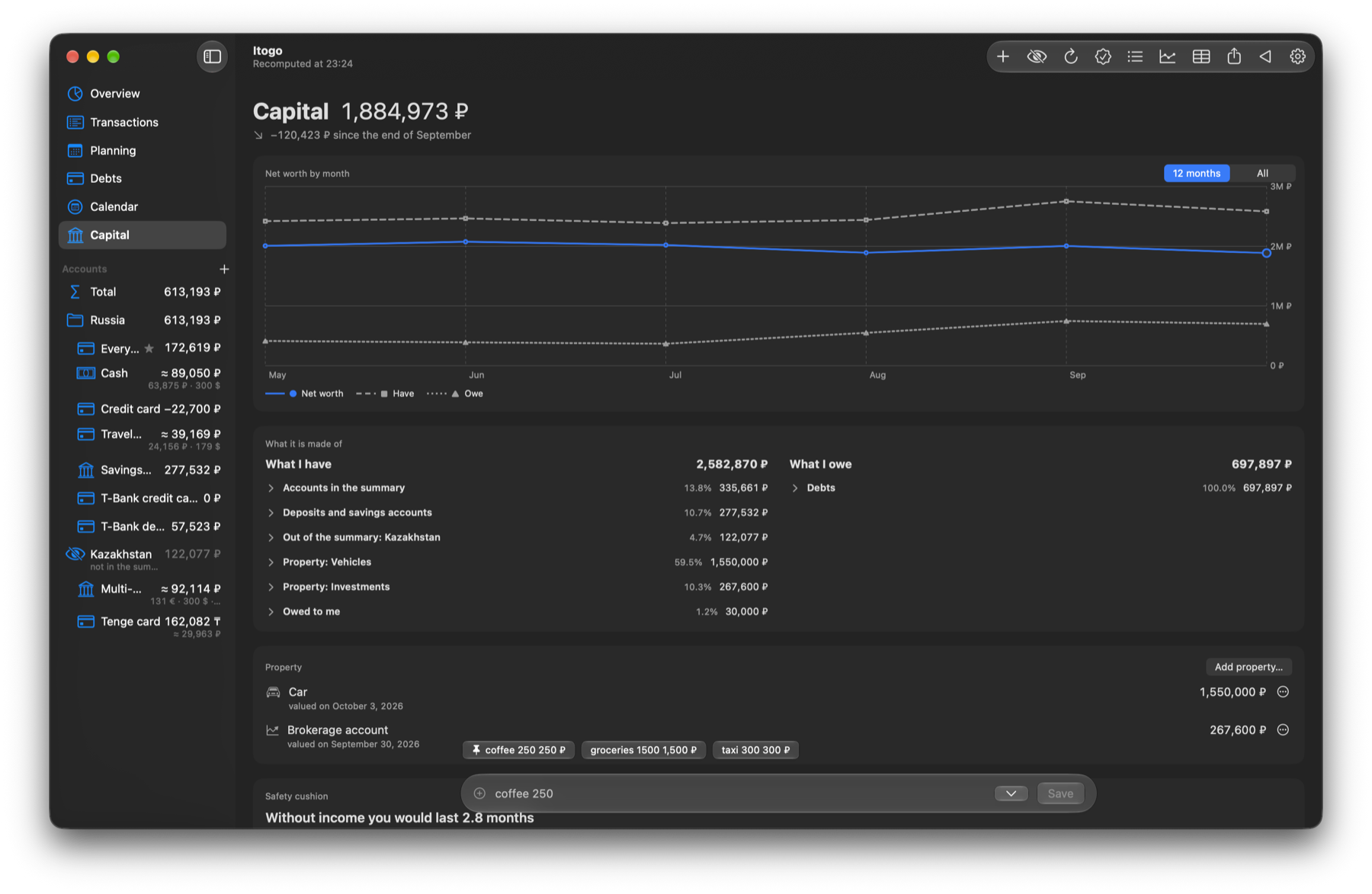Click the quick entry text field

click(739, 793)
